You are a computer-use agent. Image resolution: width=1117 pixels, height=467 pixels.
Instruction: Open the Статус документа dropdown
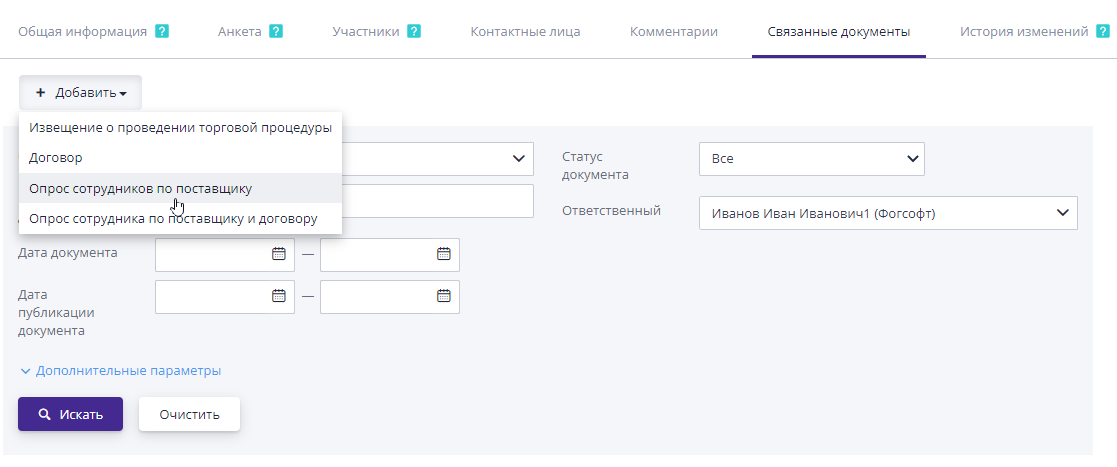tap(811, 159)
